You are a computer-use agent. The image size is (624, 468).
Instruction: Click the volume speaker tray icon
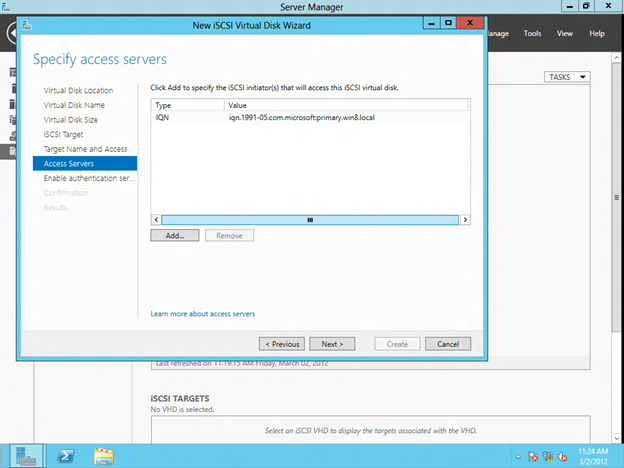[562, 457]
